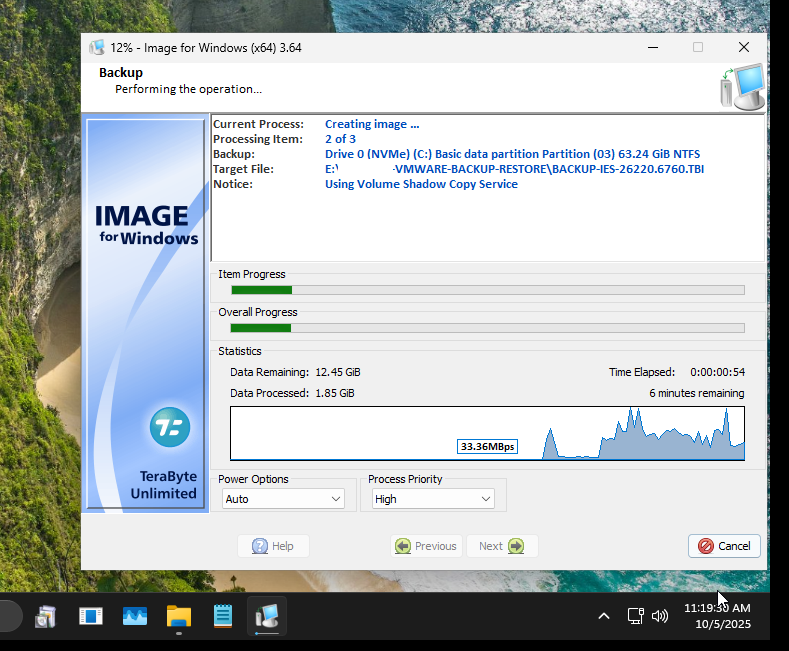
Task: Open Image for Windows from taskbar
Action: (267, 616)
